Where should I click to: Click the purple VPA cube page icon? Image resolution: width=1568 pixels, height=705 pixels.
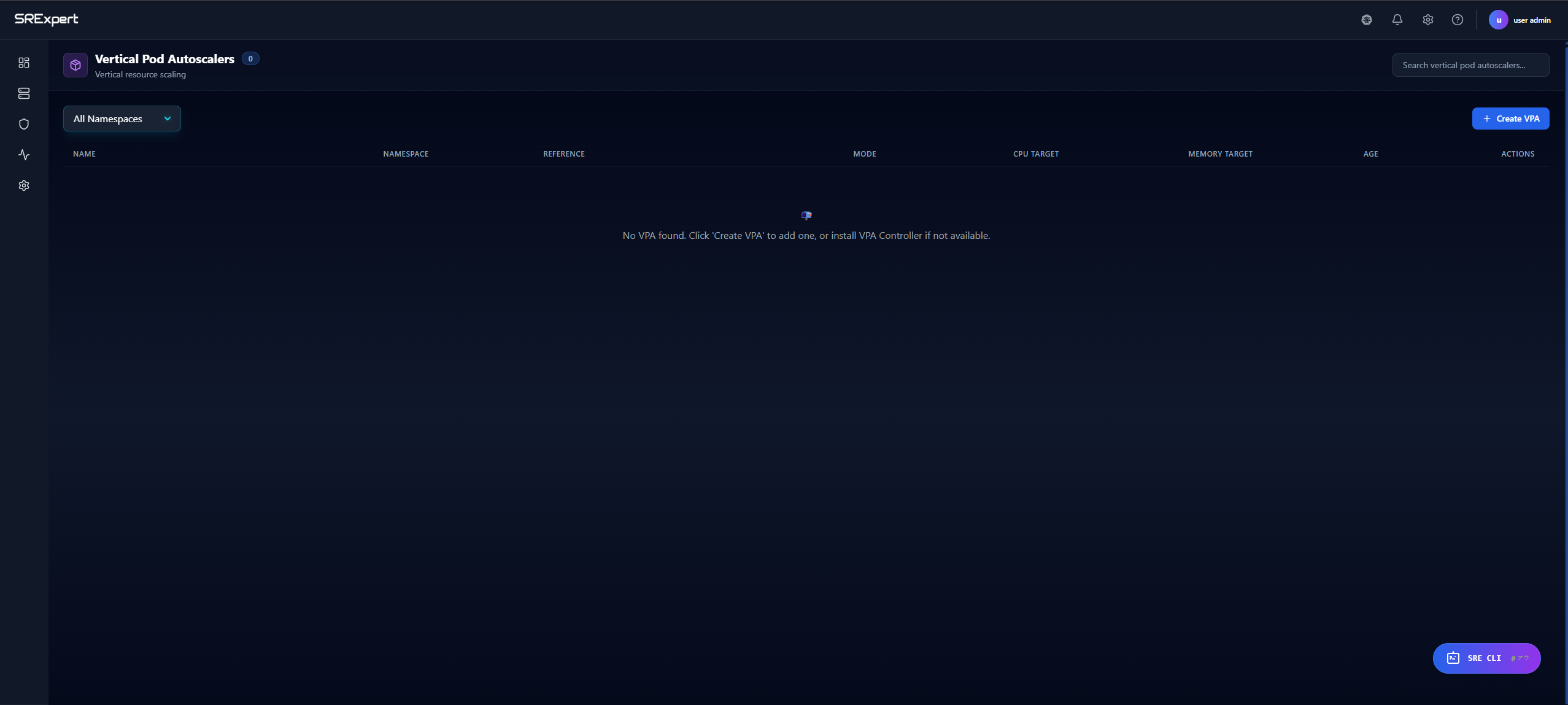point(75,65)
